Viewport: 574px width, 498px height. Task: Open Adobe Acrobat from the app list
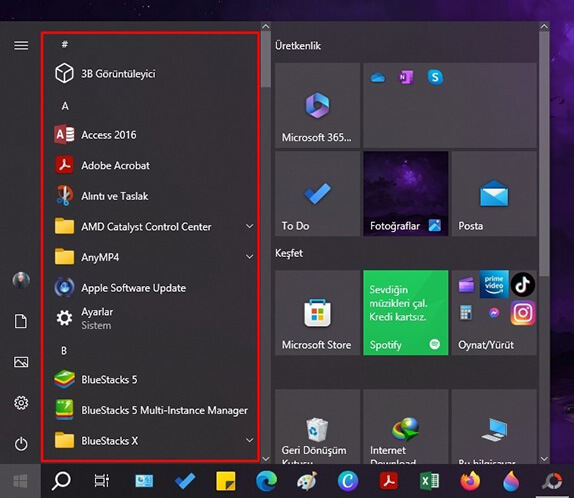click(150, 166)
